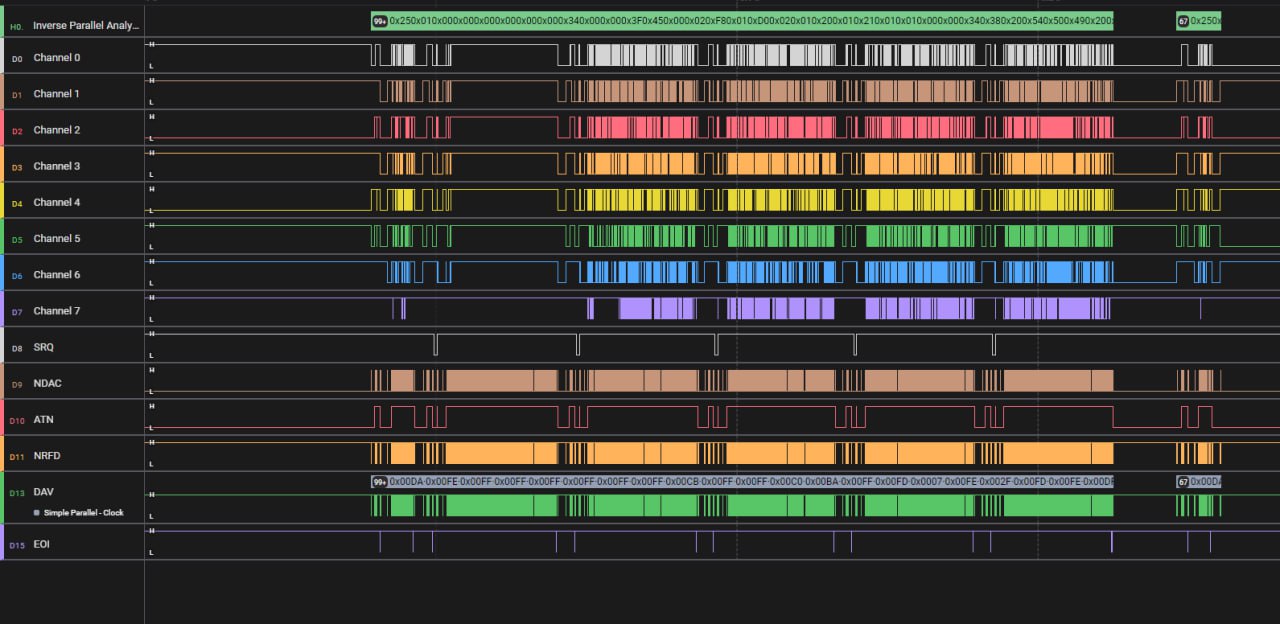1280x624 pixels.
Task: Click the 67 badge in the DAV row
Action: click(1183, 482)
